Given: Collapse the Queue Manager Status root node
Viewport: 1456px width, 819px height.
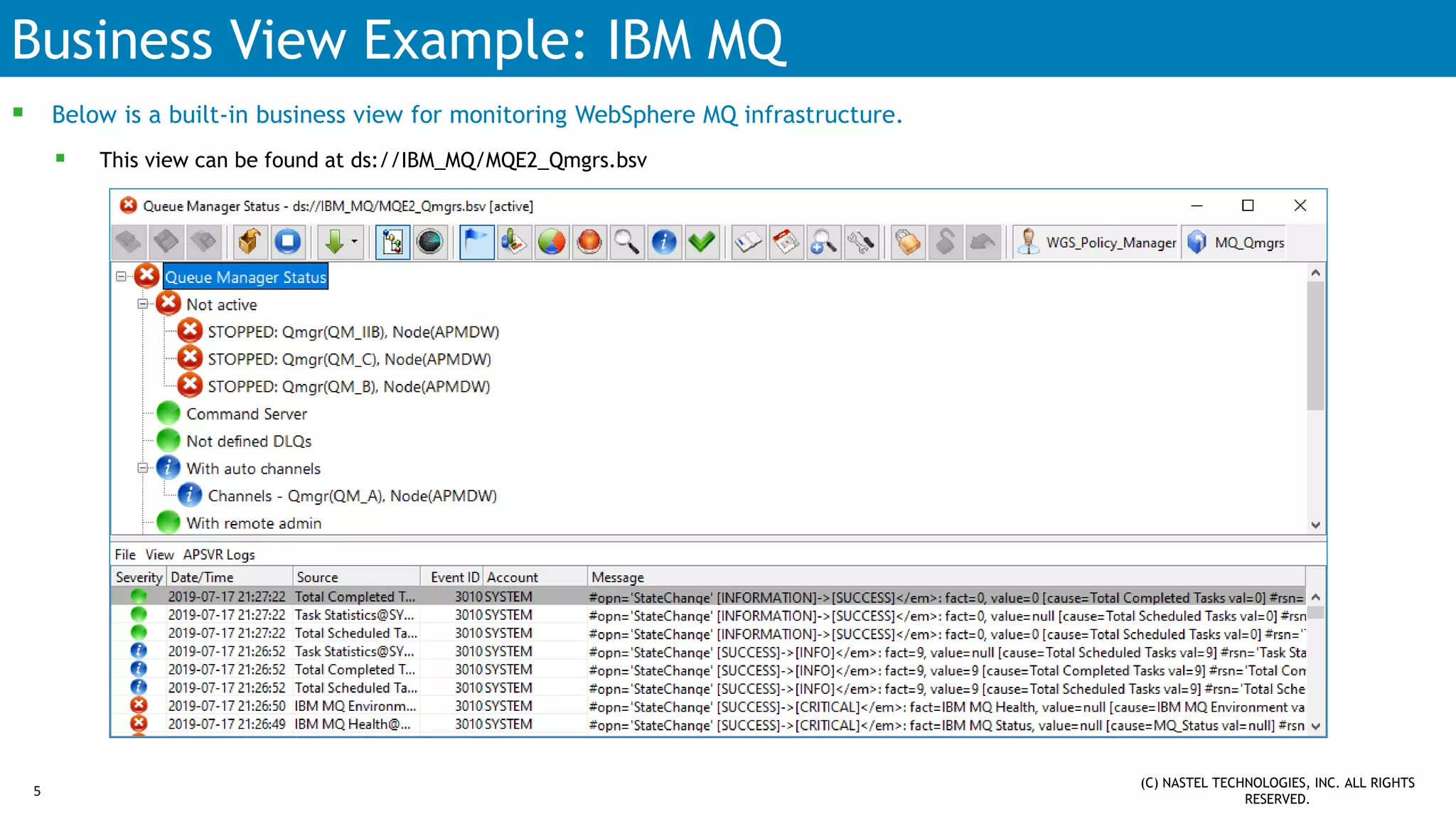Looking at the screenshot, I should tap(121, 277).
